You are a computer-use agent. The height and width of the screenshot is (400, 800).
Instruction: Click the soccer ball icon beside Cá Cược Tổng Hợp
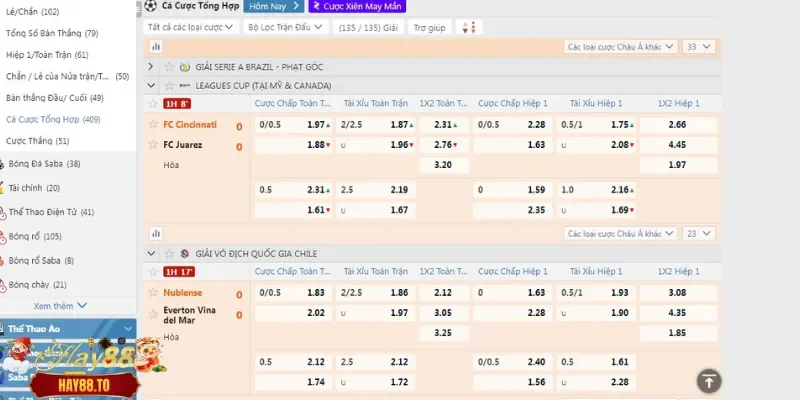point(150,6)
